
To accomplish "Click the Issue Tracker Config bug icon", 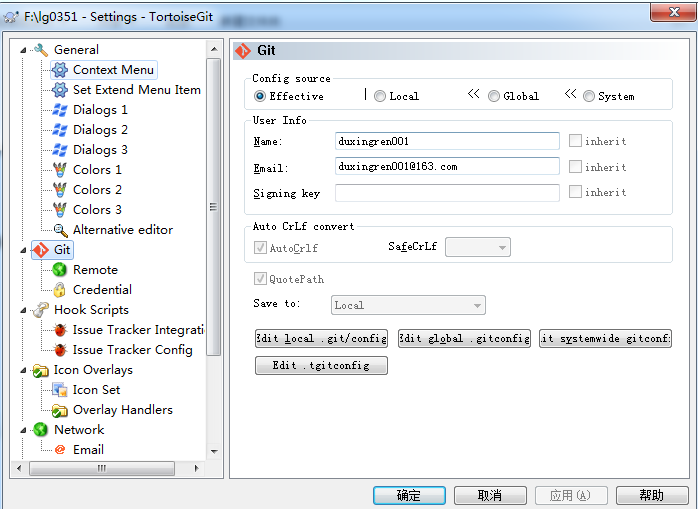I will click(x=59, y=350).
